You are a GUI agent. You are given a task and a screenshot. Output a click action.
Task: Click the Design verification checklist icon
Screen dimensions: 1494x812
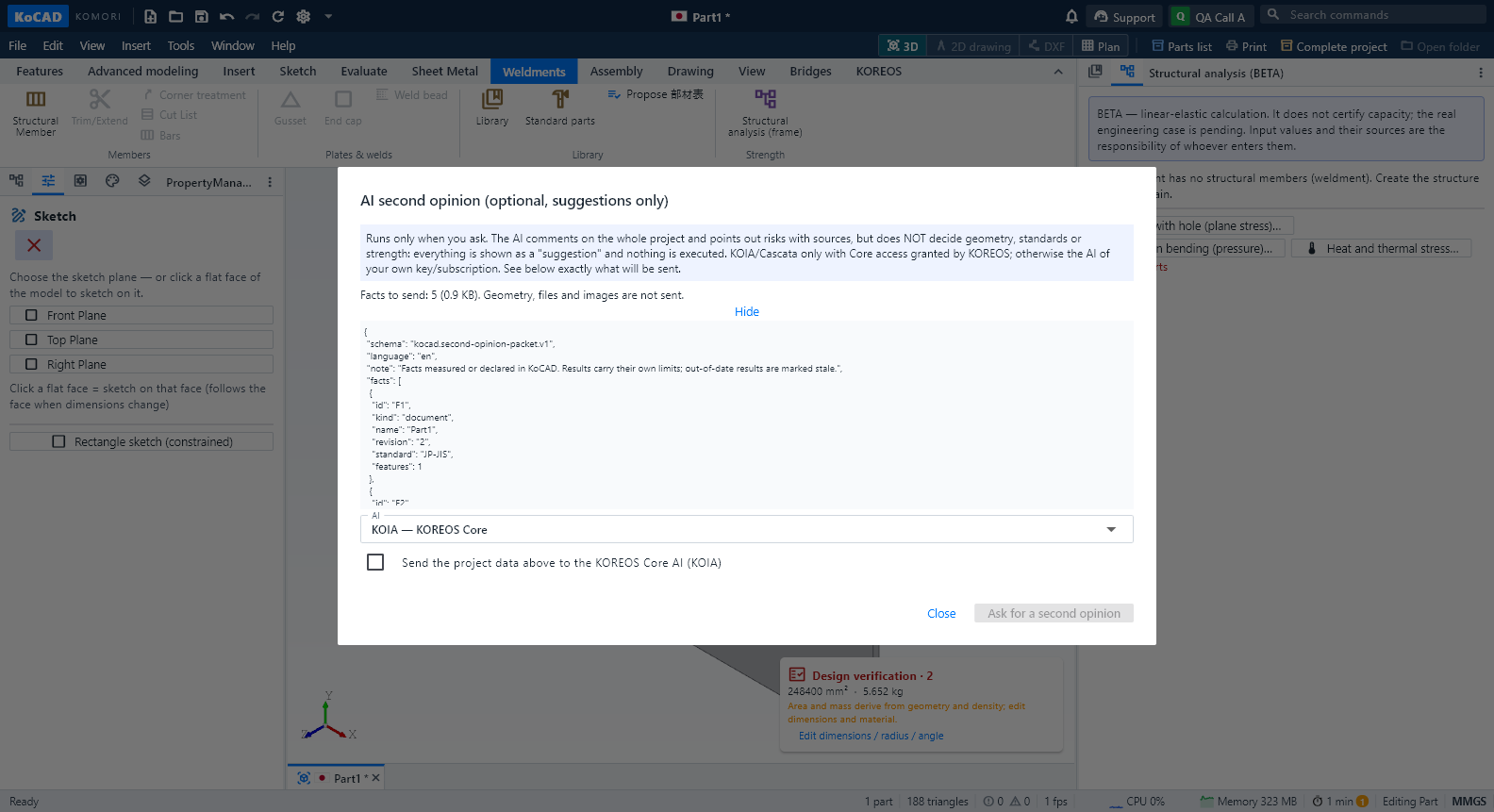(x=797, y=675)
